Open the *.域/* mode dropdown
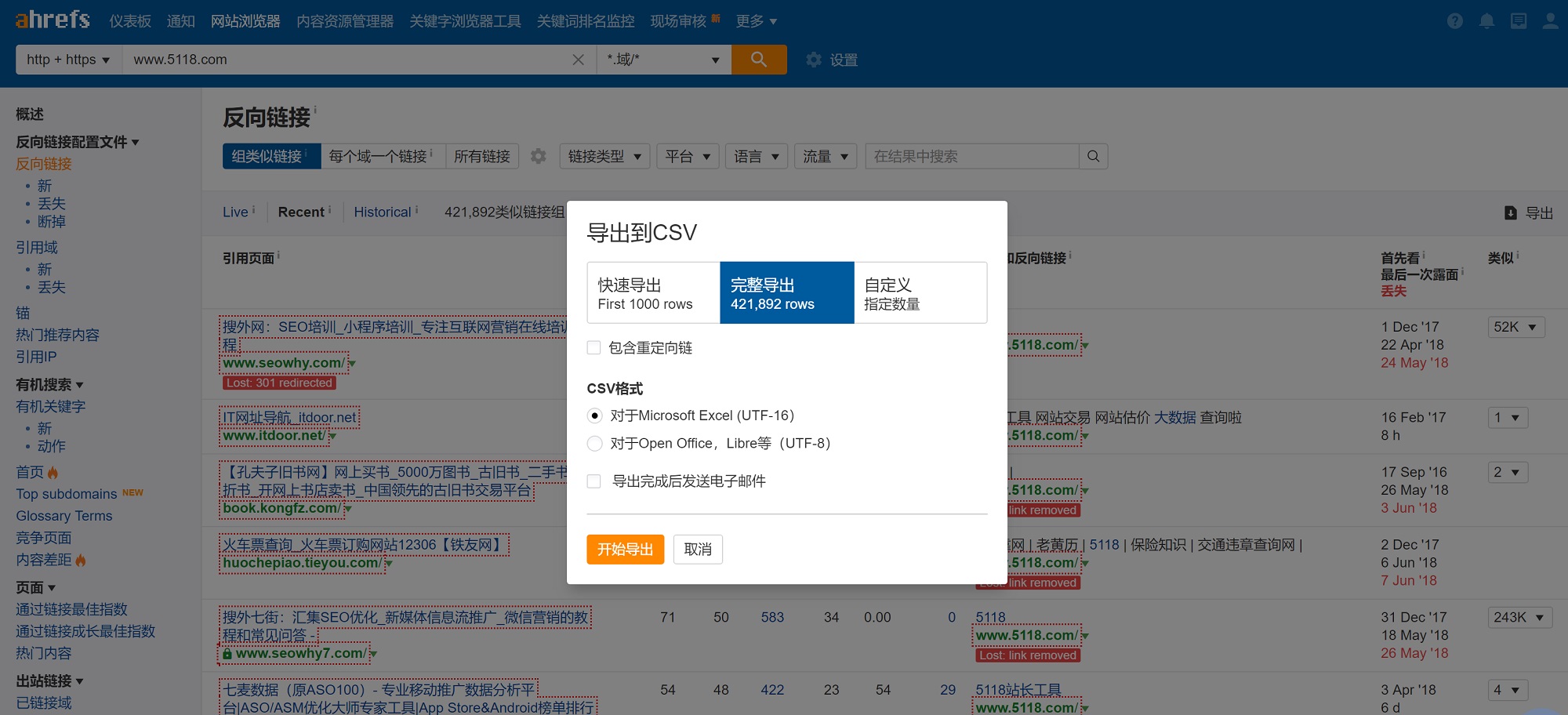 (x=664, y=60)
